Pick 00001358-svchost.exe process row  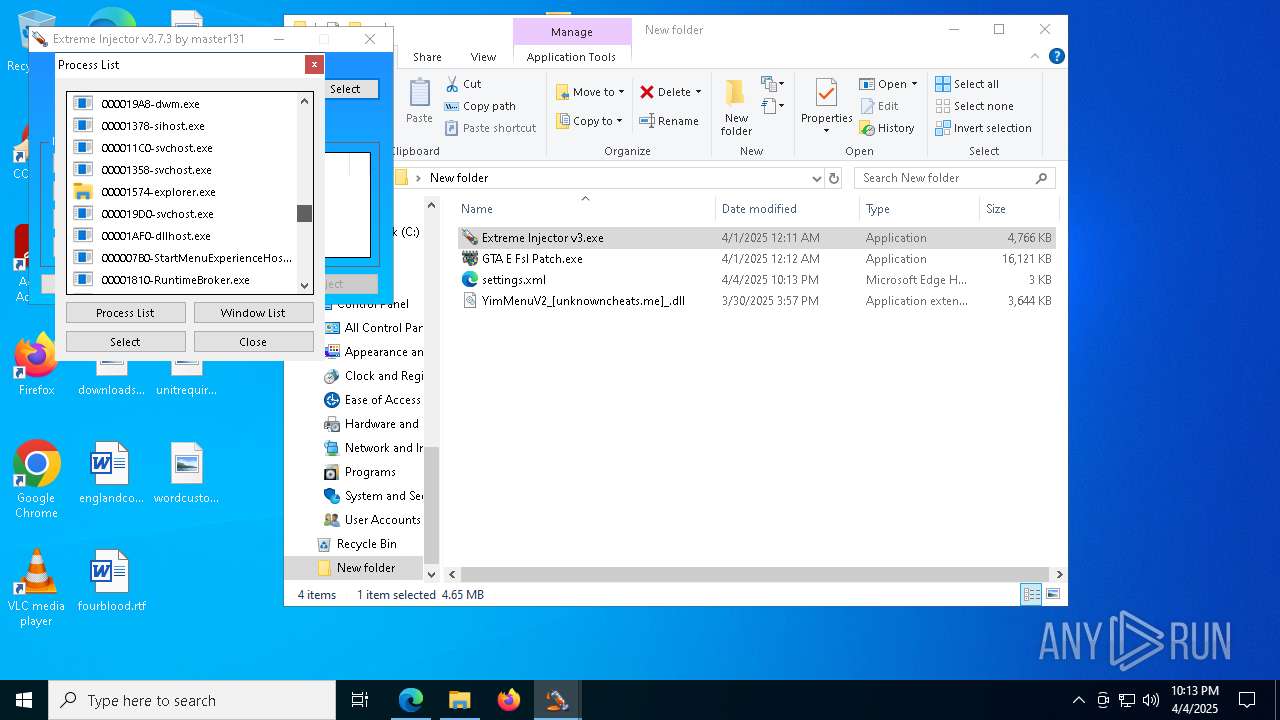156,170
